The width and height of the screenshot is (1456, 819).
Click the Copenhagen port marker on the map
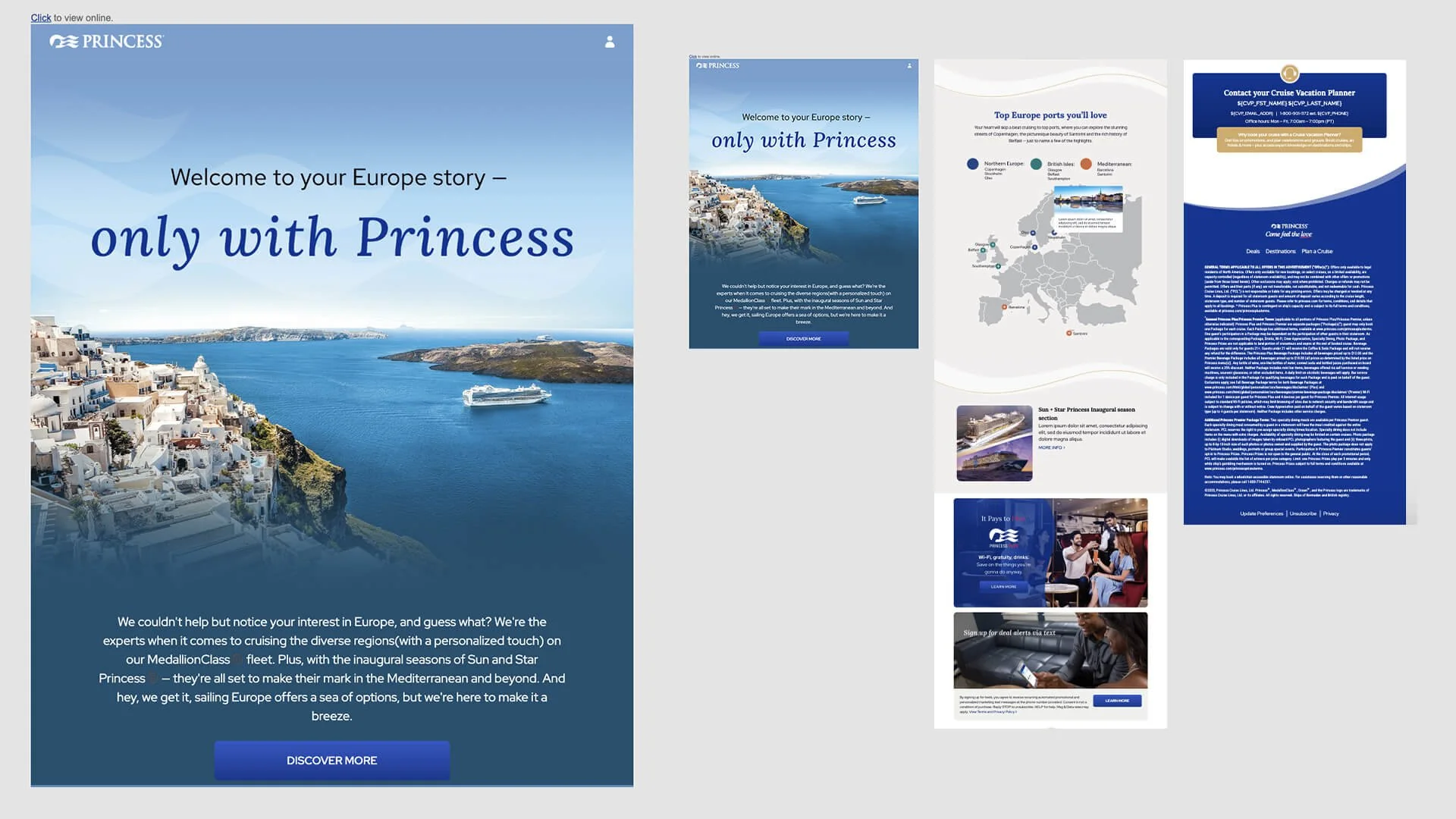1034,246
